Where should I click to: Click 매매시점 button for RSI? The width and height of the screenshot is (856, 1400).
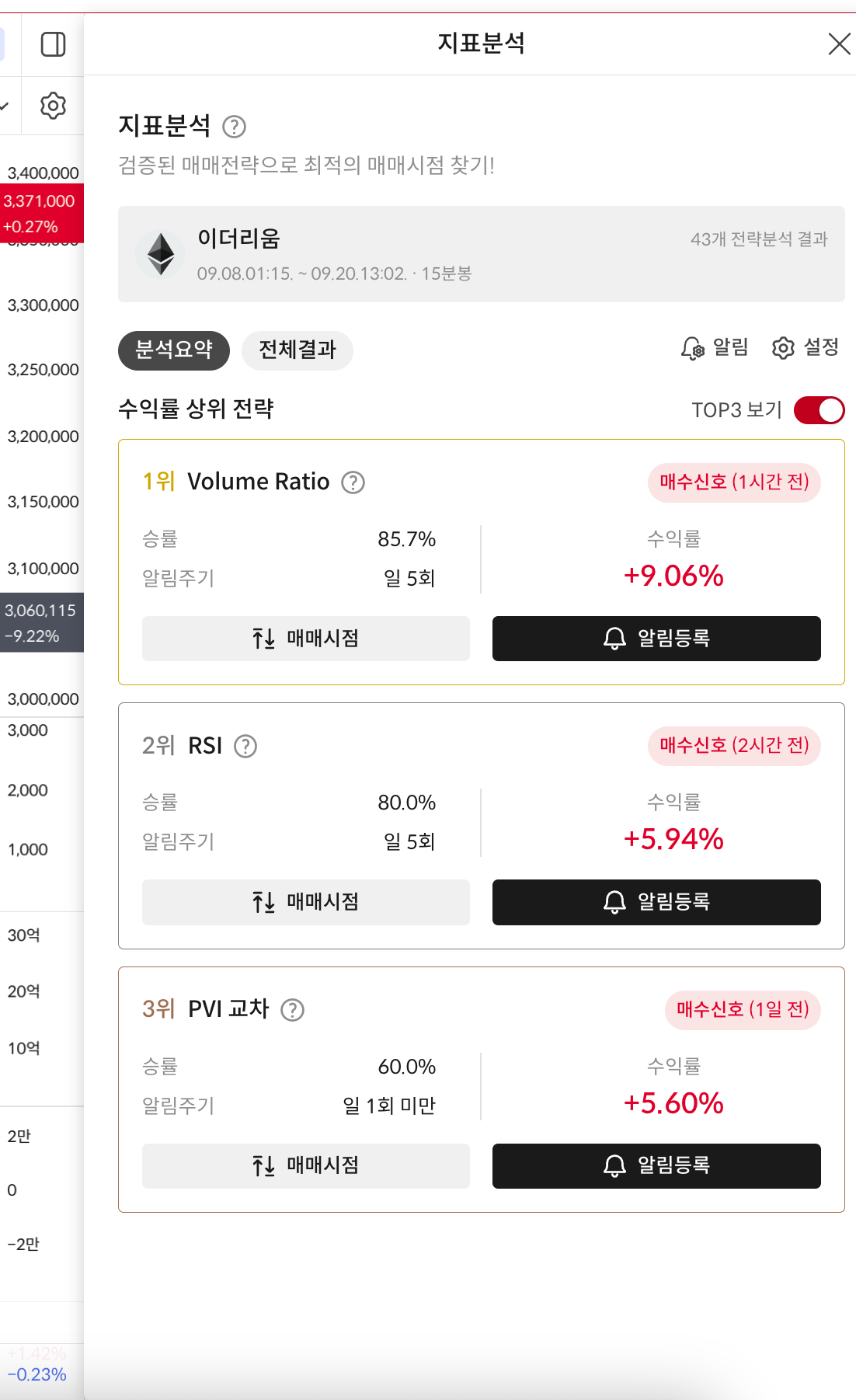(306, 902)
